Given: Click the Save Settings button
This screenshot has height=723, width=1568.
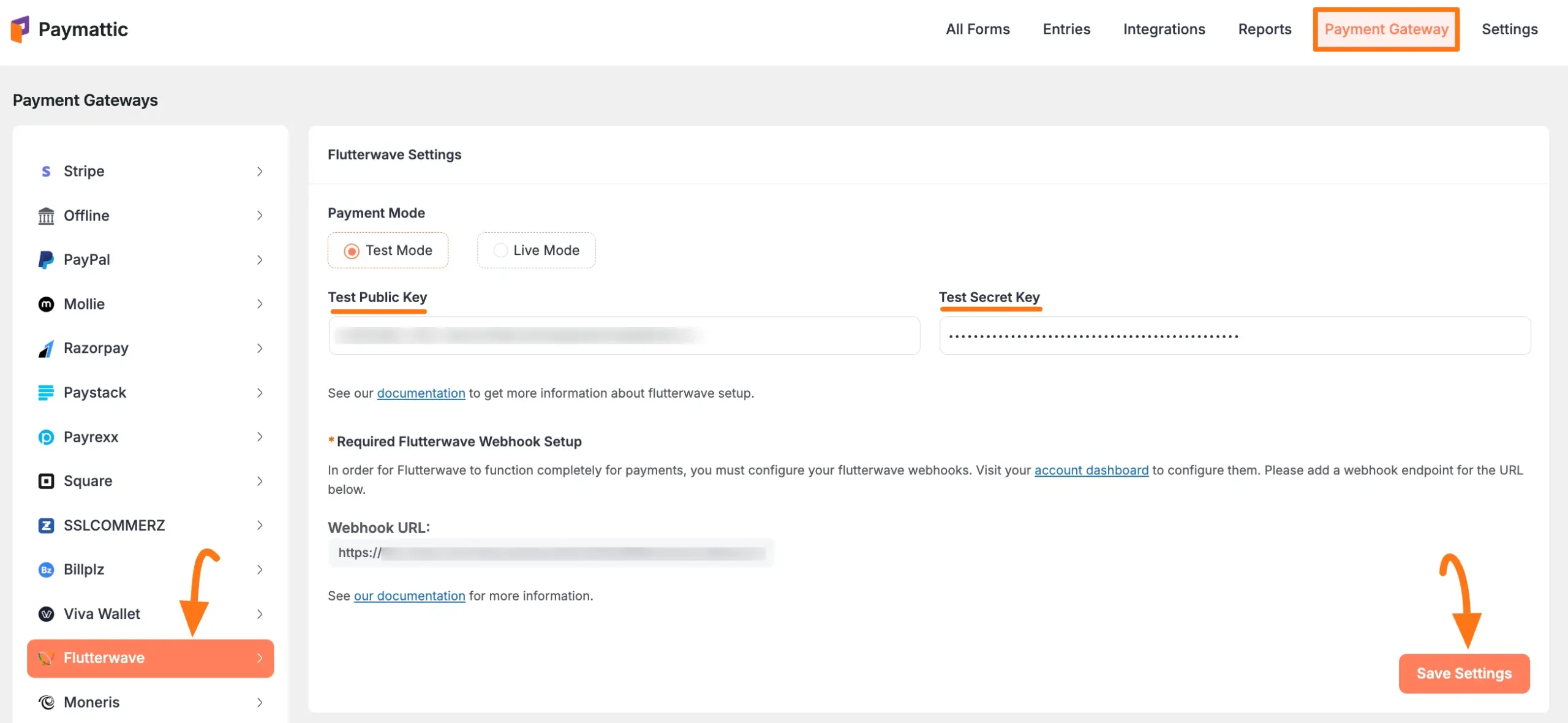Looking at the screenshot, I should 1464,673.
